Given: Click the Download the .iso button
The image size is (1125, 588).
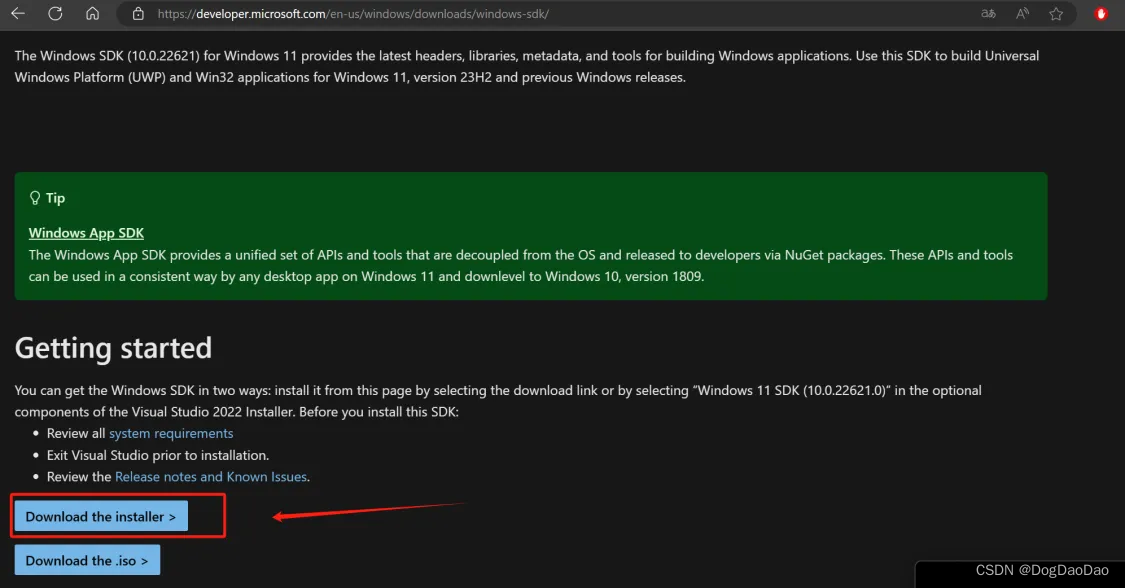Looking at the screenshot, I should coord(88,560).
